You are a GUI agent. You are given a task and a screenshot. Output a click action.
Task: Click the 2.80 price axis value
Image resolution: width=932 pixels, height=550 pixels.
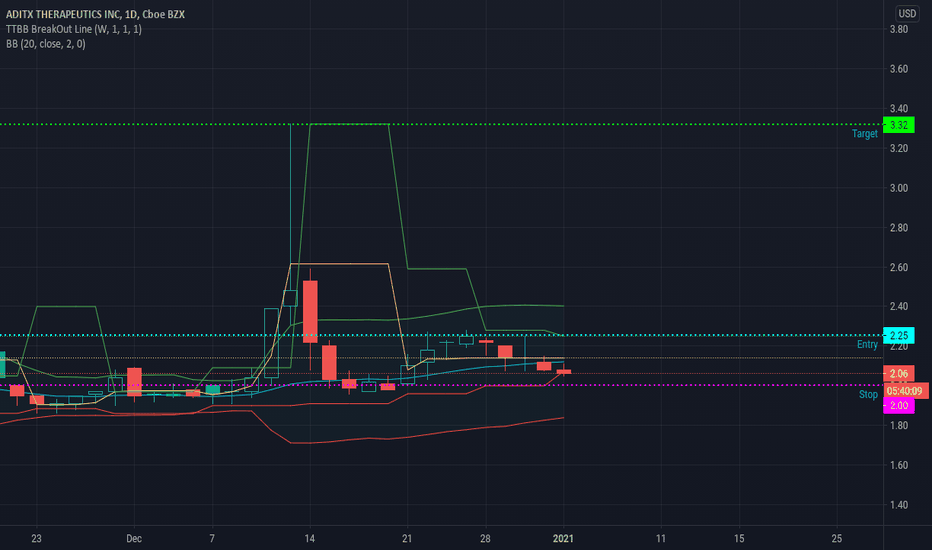(899, 228)
